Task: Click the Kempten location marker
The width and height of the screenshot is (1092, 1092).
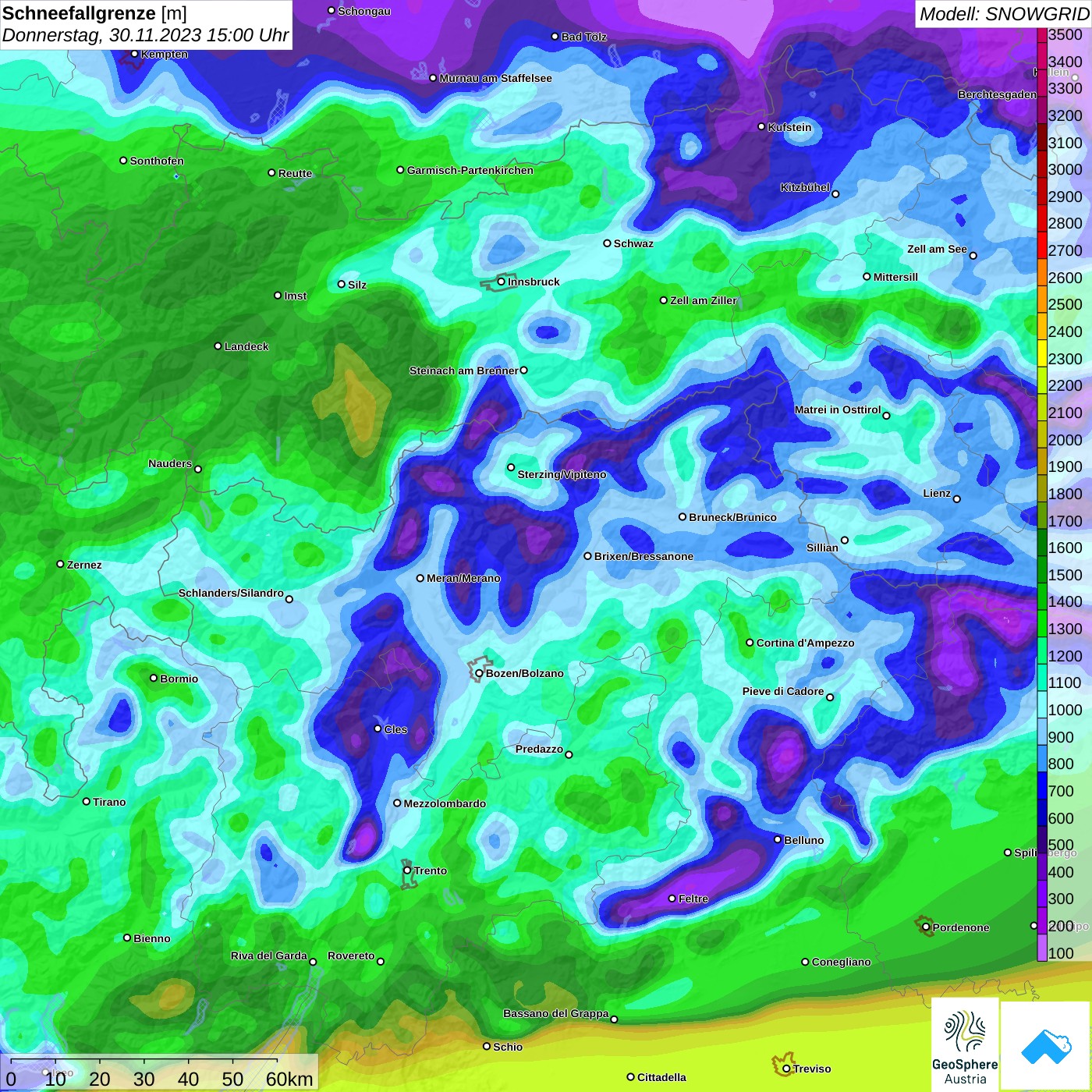Action: [x=134, y=54]
